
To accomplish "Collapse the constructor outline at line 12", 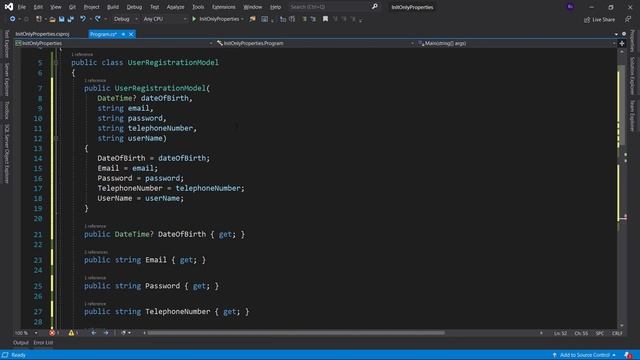I will (x=56, y=138).
